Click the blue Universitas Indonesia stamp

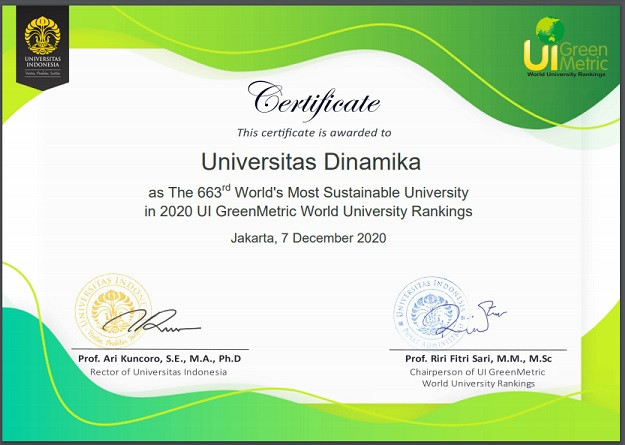tap(432, 312)
